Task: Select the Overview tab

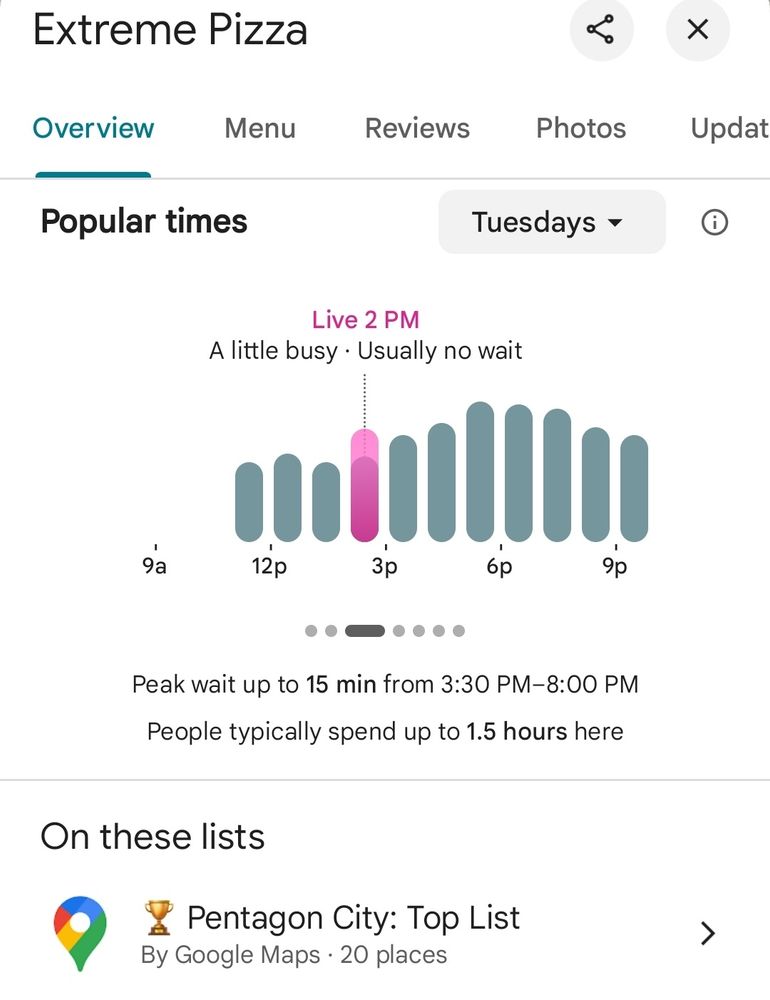Action: coord(93,128)
